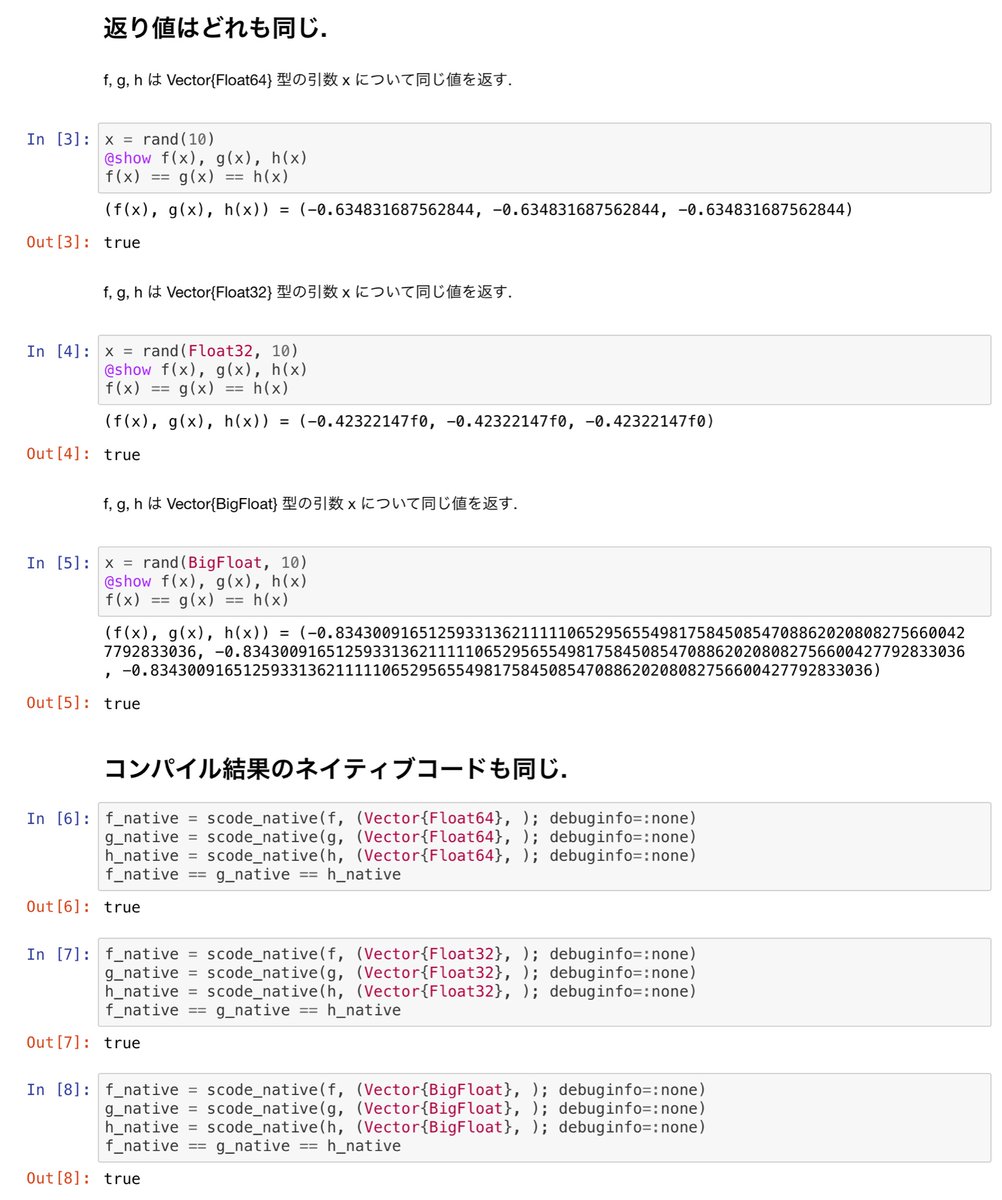Screen dimensions: 1002x1200
Task: Click the code cell In [5] editor
Action: click(x=544, y=581)
